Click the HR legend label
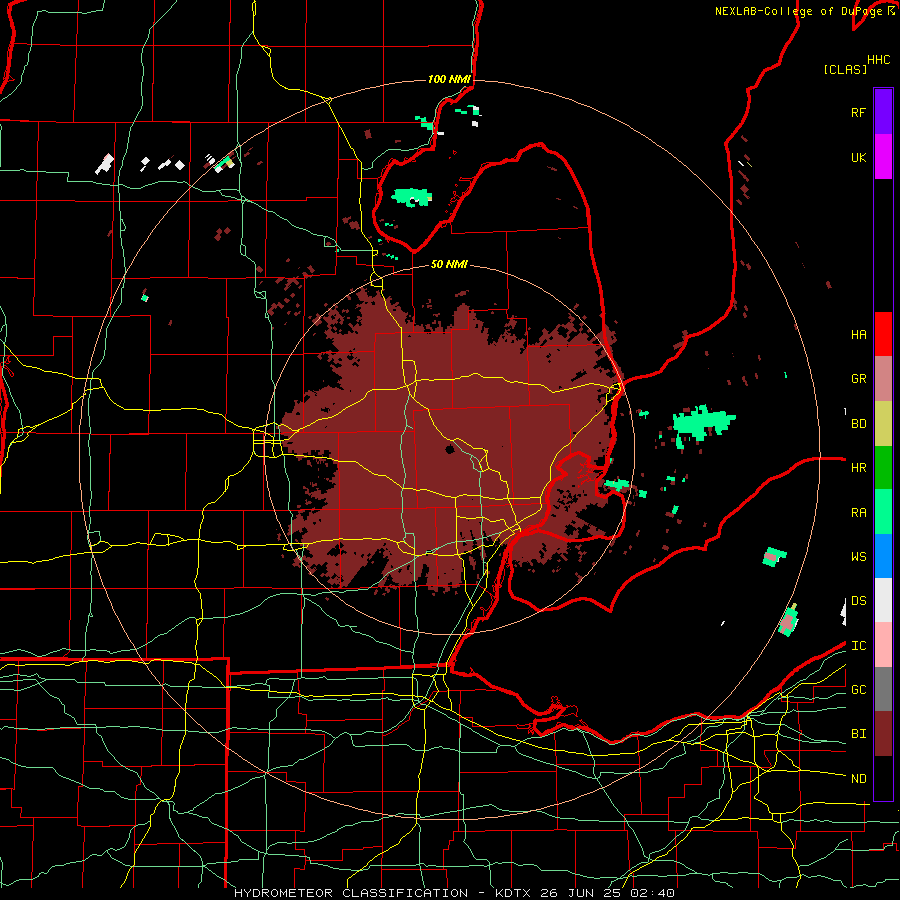This screenshot has width=900, height=900. [x=858, y=468]
